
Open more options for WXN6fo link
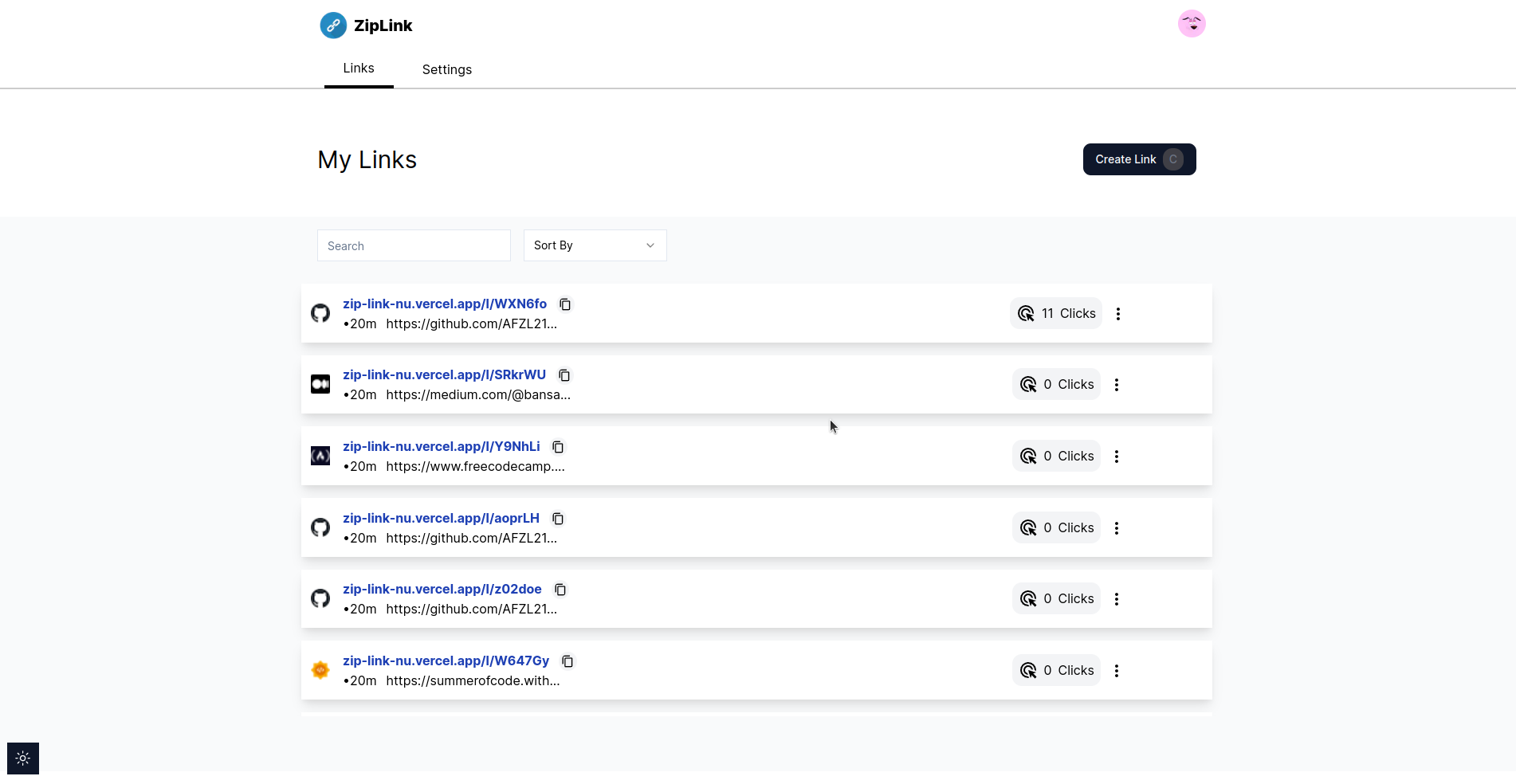click(1118, 314)
